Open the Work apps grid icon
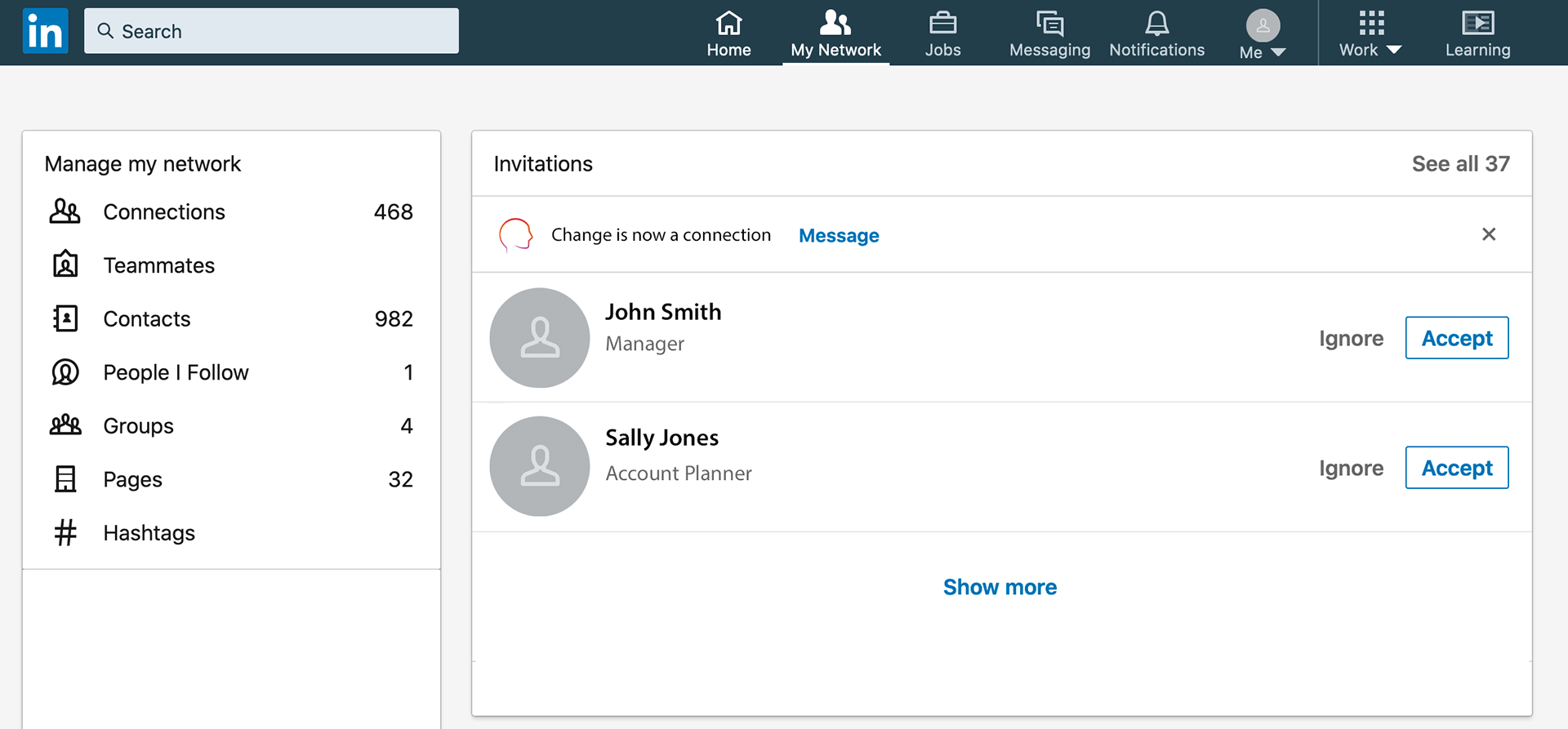The width and height of the screenshot is (1568, 729). (1371, 23)
